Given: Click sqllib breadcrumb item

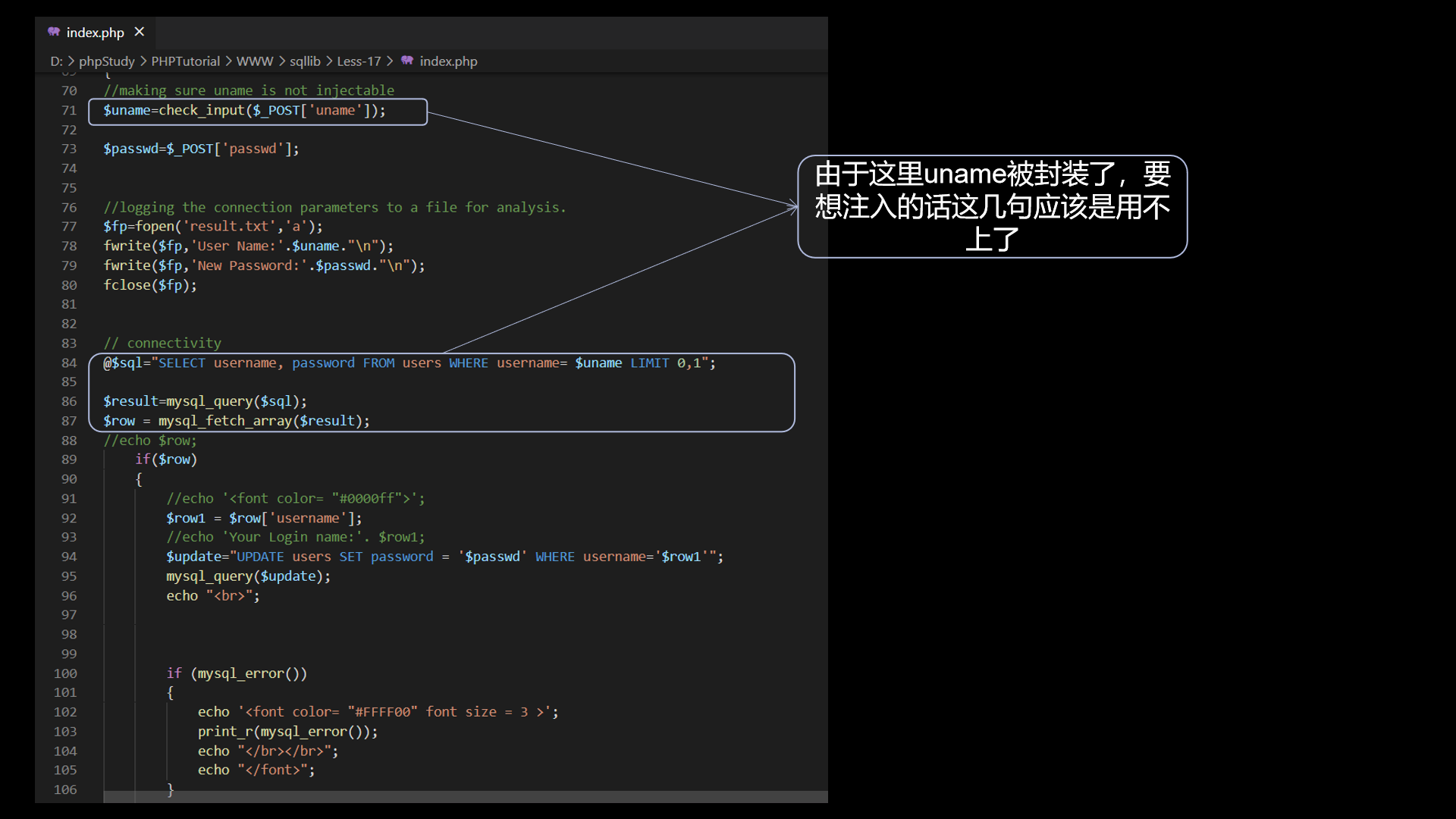Looking at the screenshot, I should [x=305, y=61].
